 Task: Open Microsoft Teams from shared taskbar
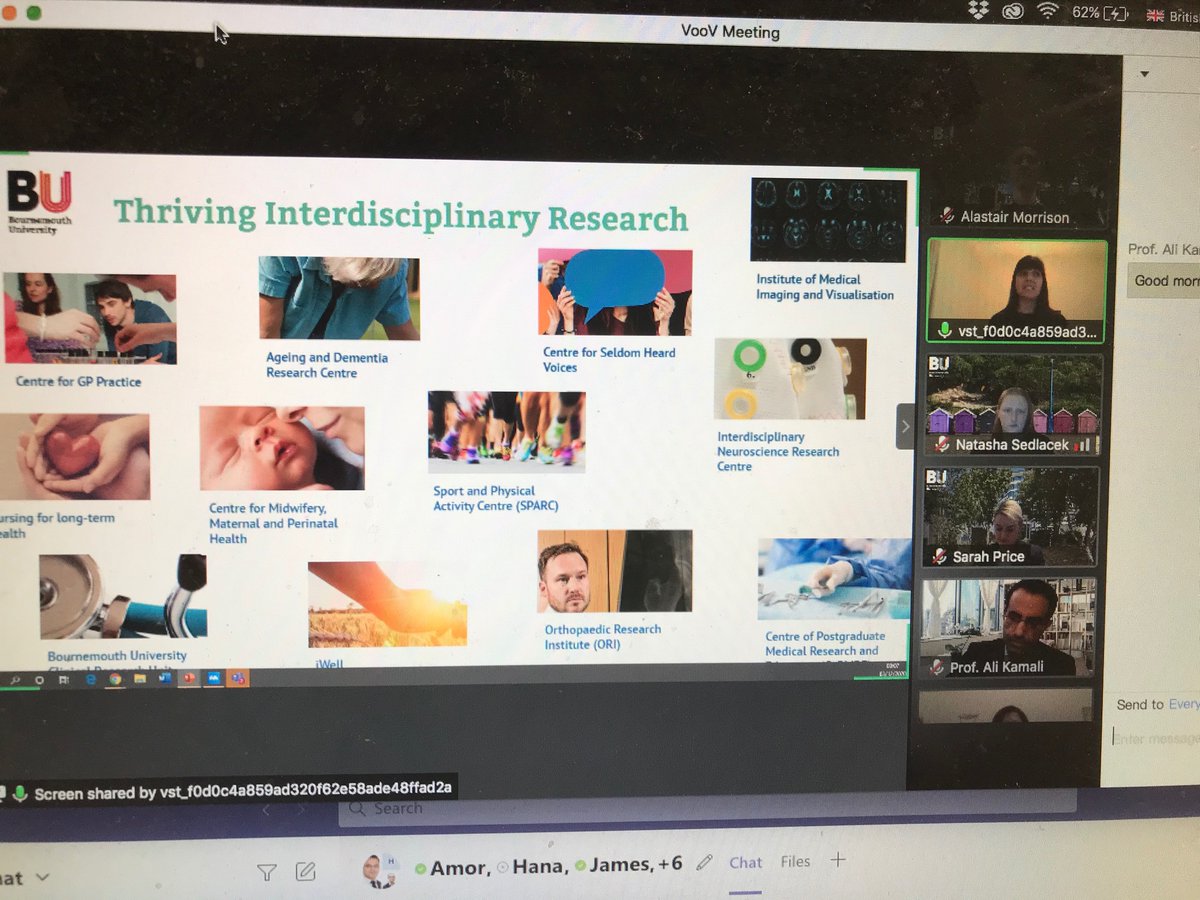click(x=239, y=678)
